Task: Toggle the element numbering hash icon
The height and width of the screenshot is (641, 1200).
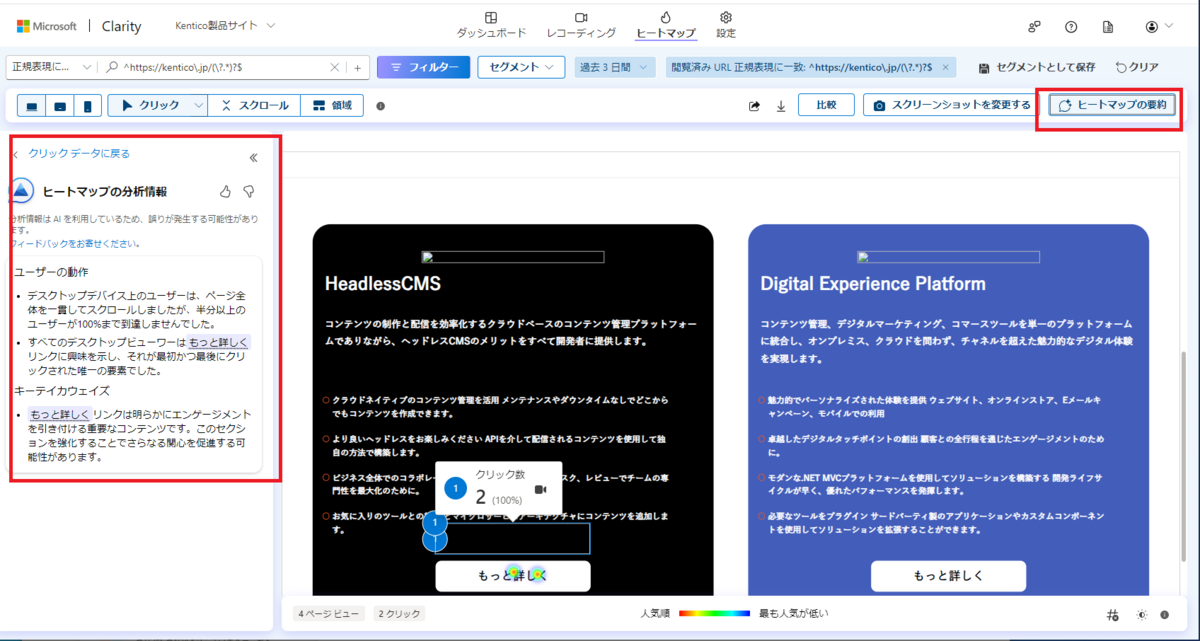Action: pos(1114,614)
